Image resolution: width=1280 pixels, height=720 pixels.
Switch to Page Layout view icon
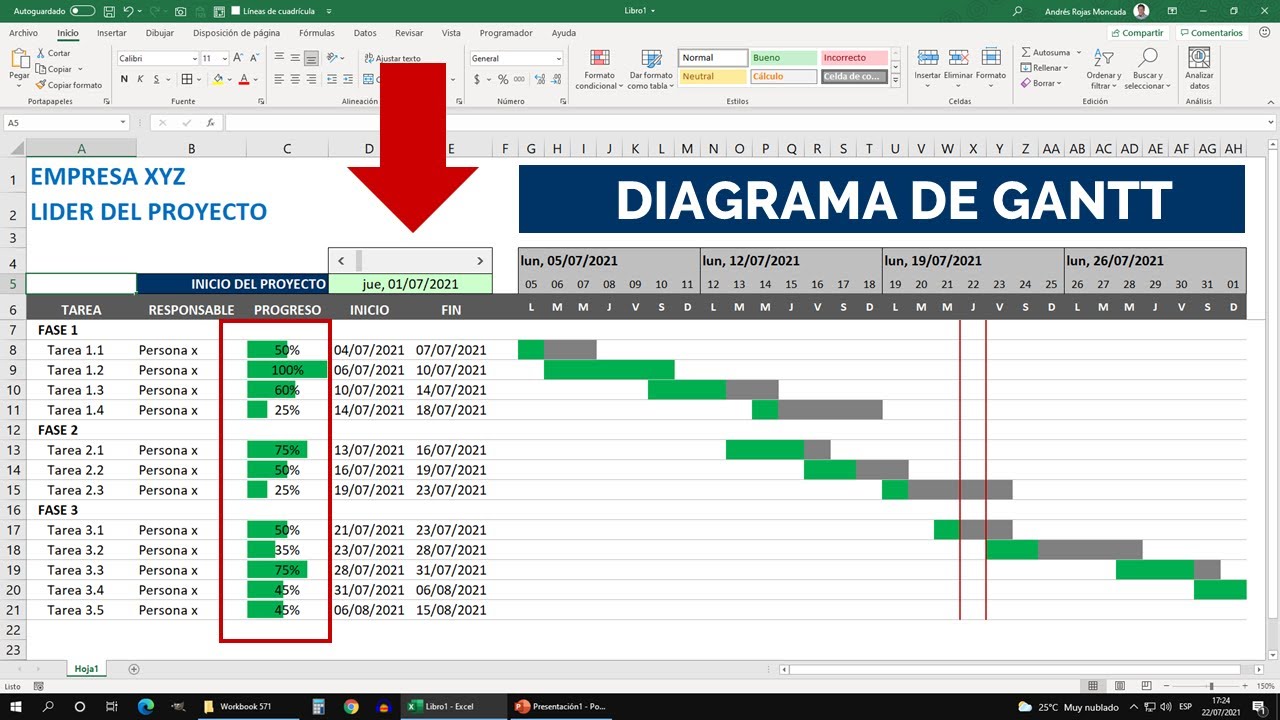click(1119, 686)
